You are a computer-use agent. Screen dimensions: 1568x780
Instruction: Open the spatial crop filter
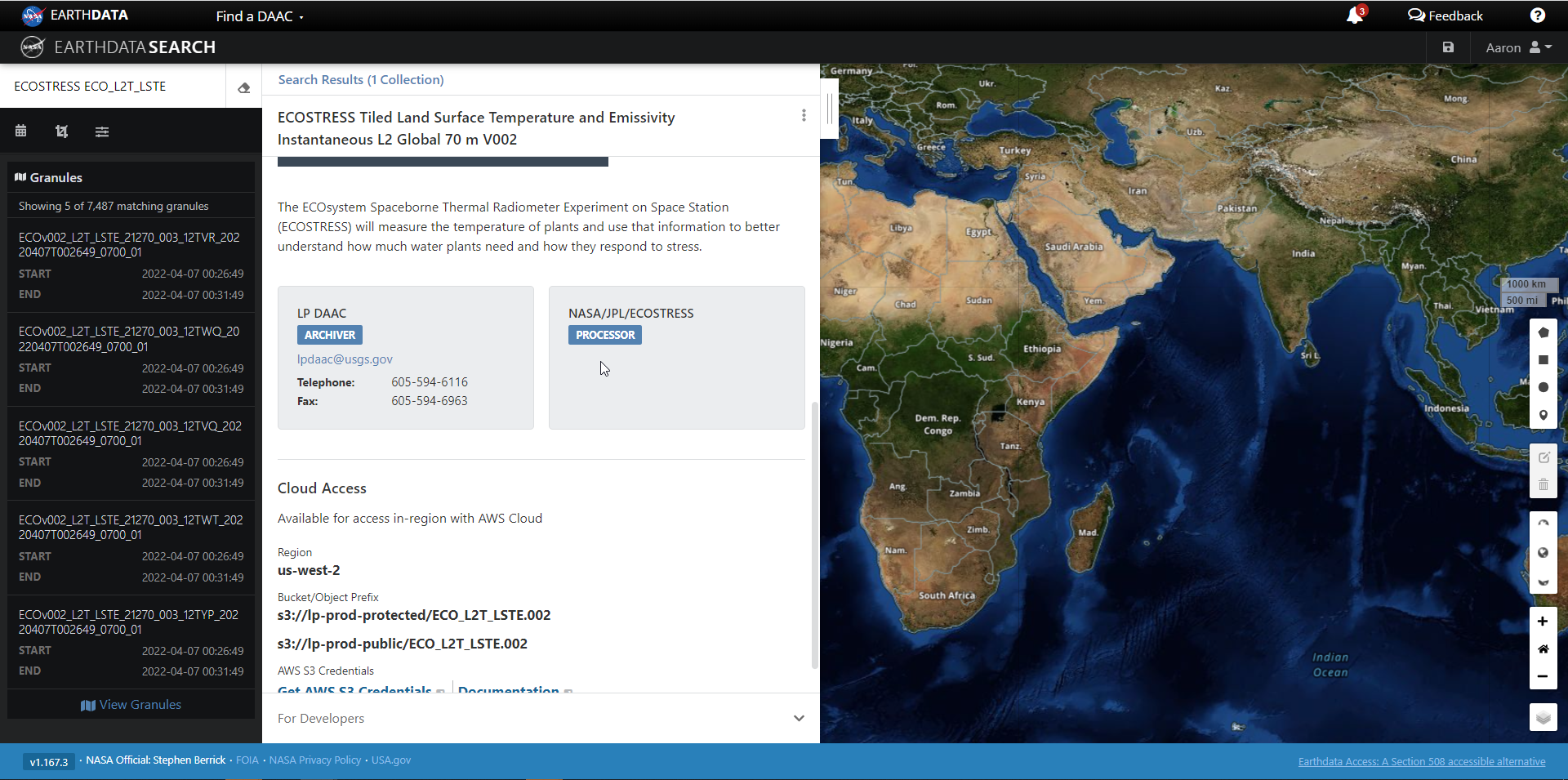(x=61, y=131)
